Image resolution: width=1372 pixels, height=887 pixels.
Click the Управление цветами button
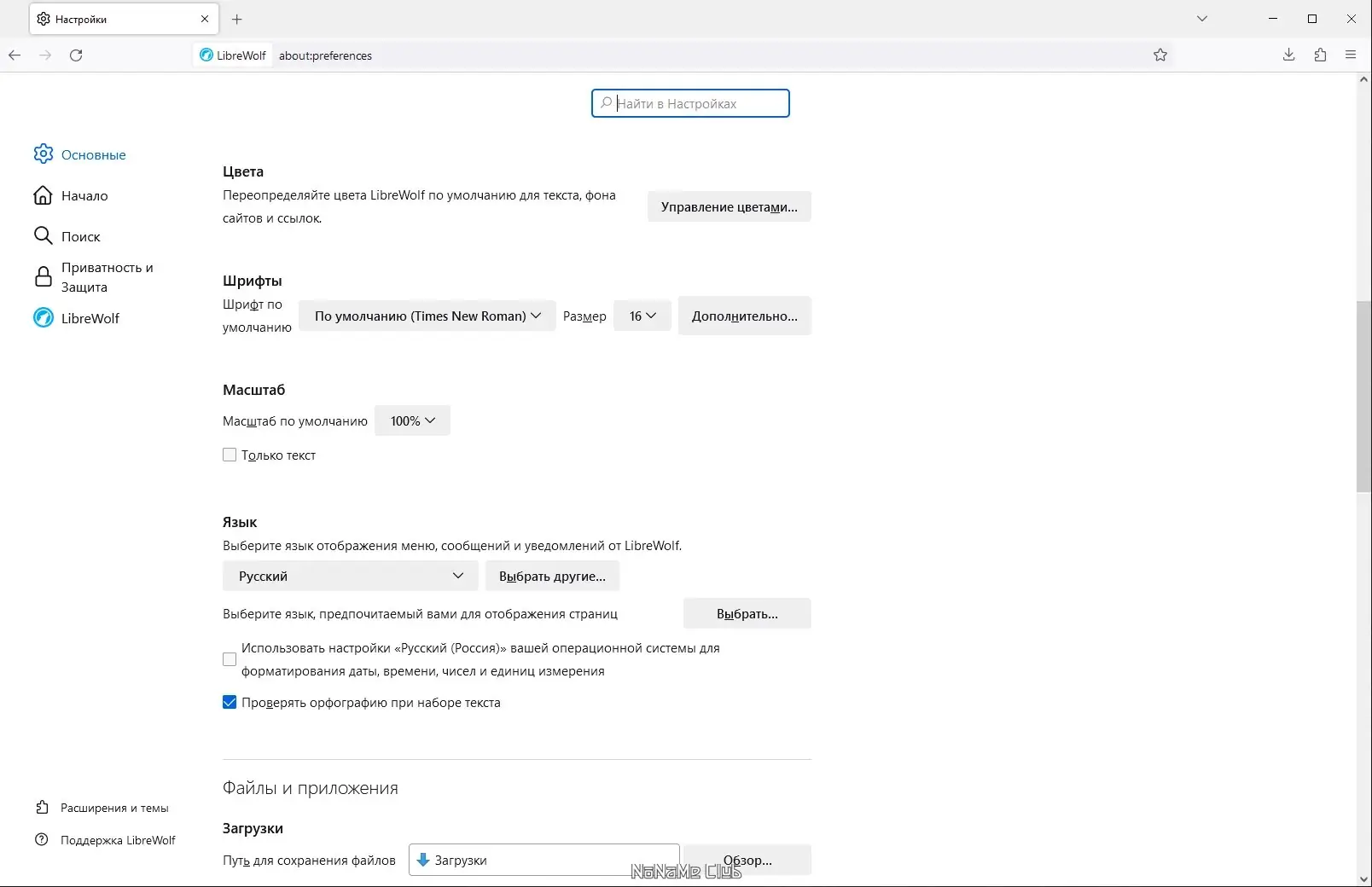point(730,207)
